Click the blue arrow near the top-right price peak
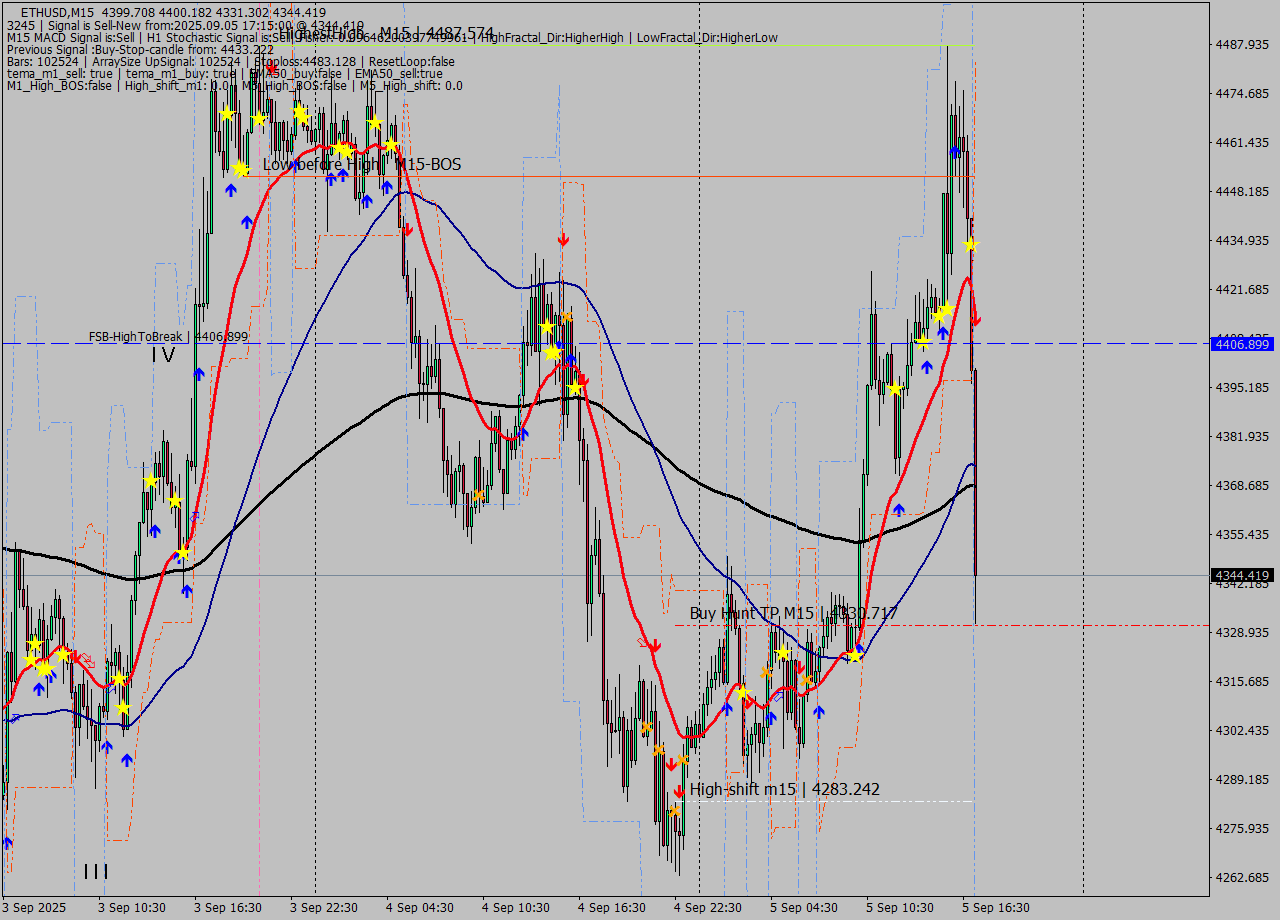Screen dimensions: 1280x920 [955, 152]
